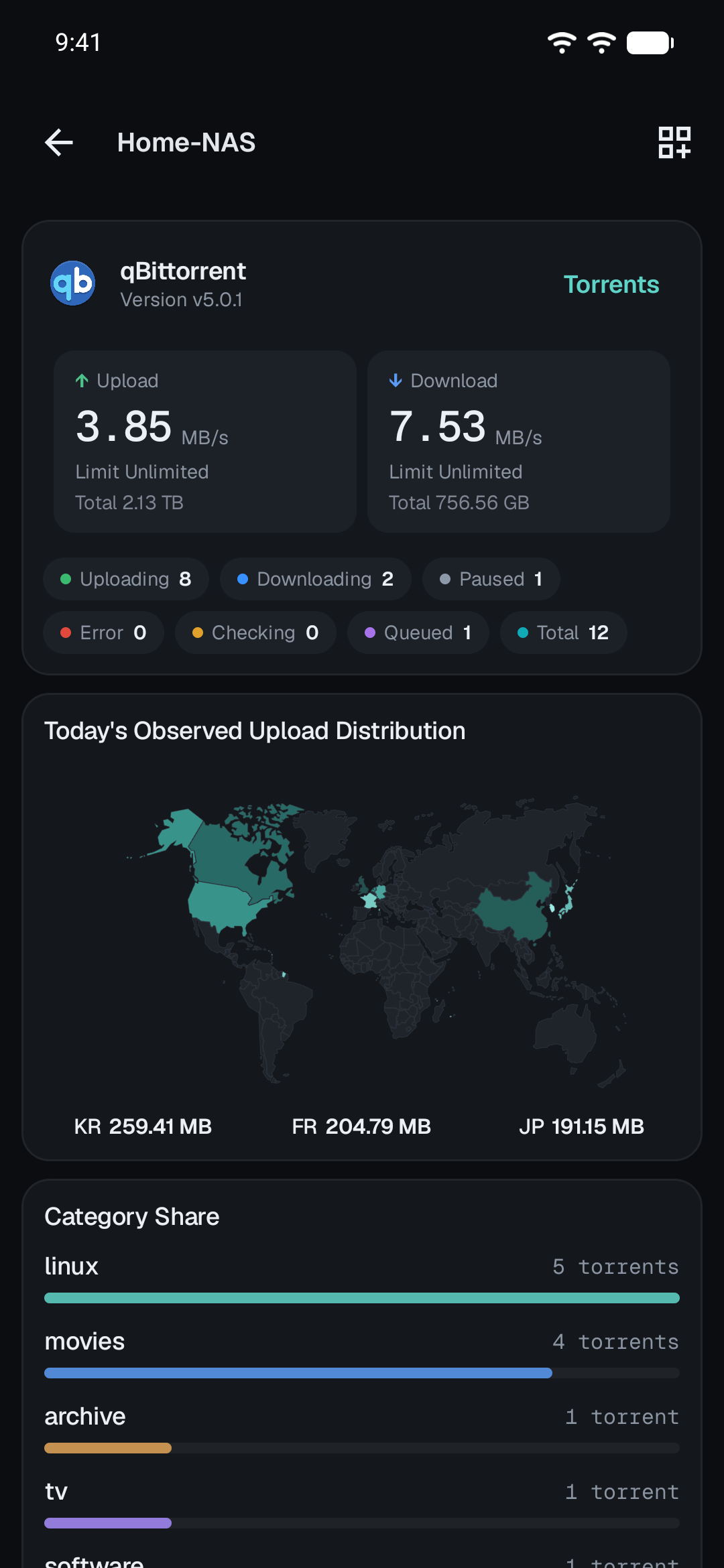Tap the download Limit Unlimited text
724x1568 pixels.
tap(456, 472)
